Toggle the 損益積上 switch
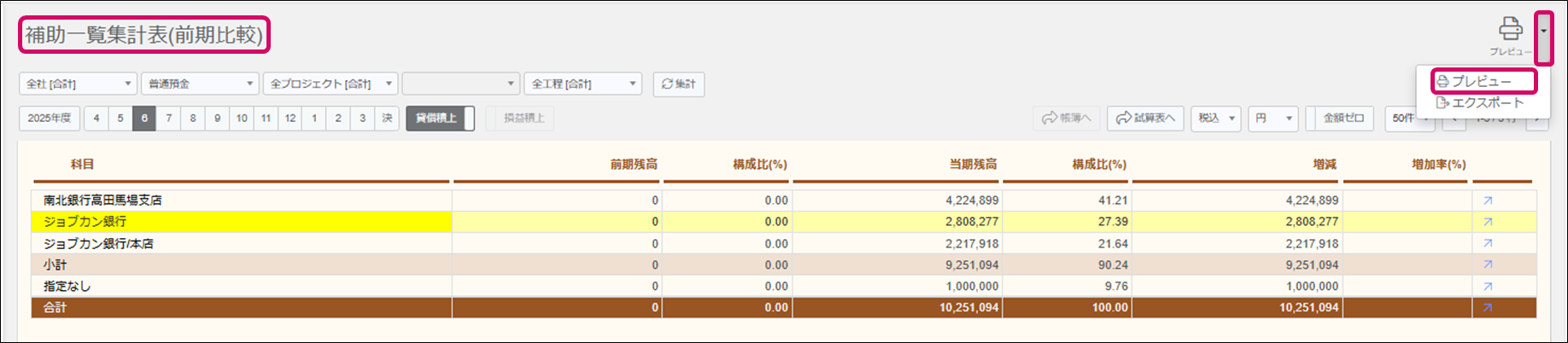 pyautogui.click(x=520, y=119)
